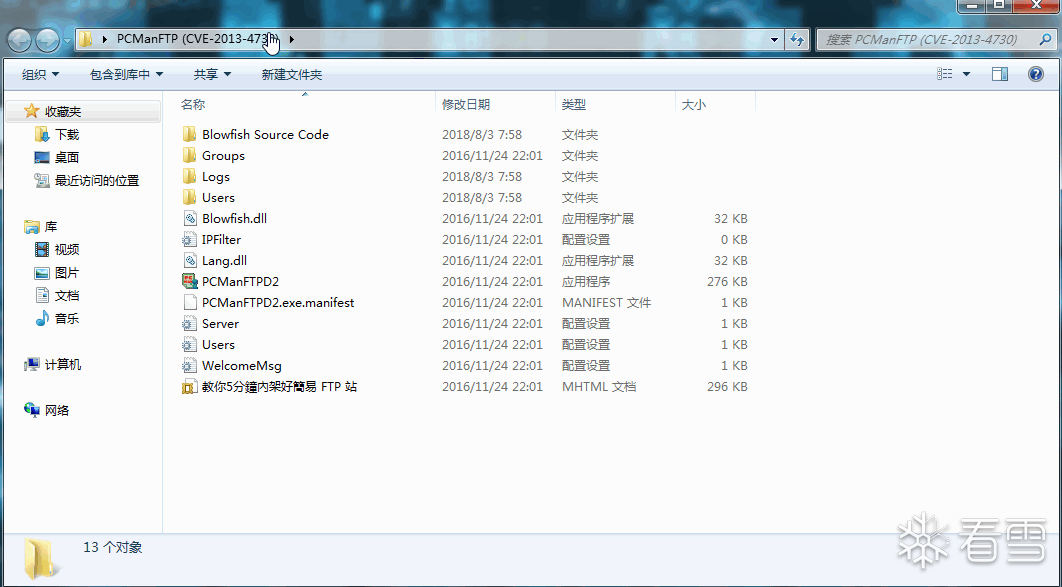Viewport: 1062px width, 587px height.
Task: Toggle the preview pane icon
Action: (x=1000, y=74)
